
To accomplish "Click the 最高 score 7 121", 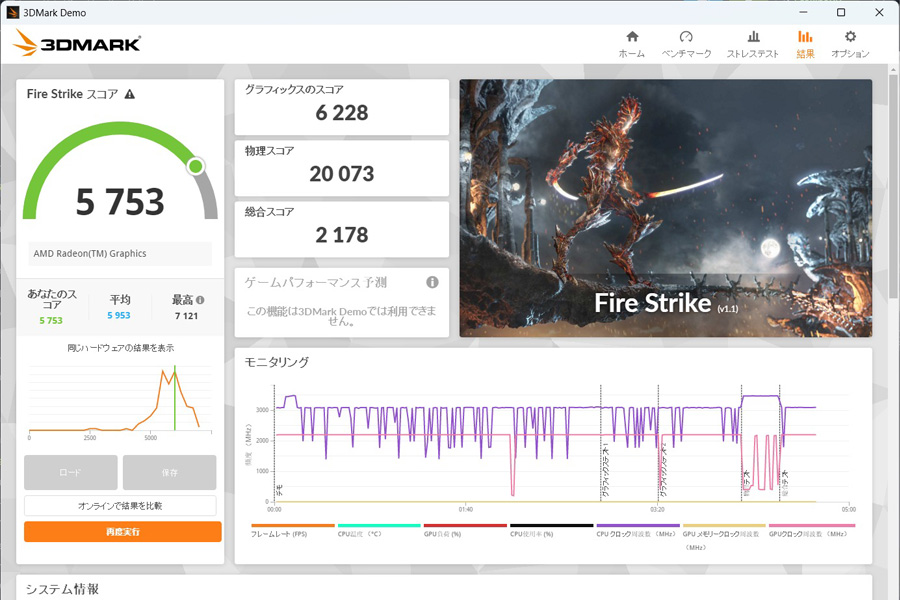I will coord(187,316).
